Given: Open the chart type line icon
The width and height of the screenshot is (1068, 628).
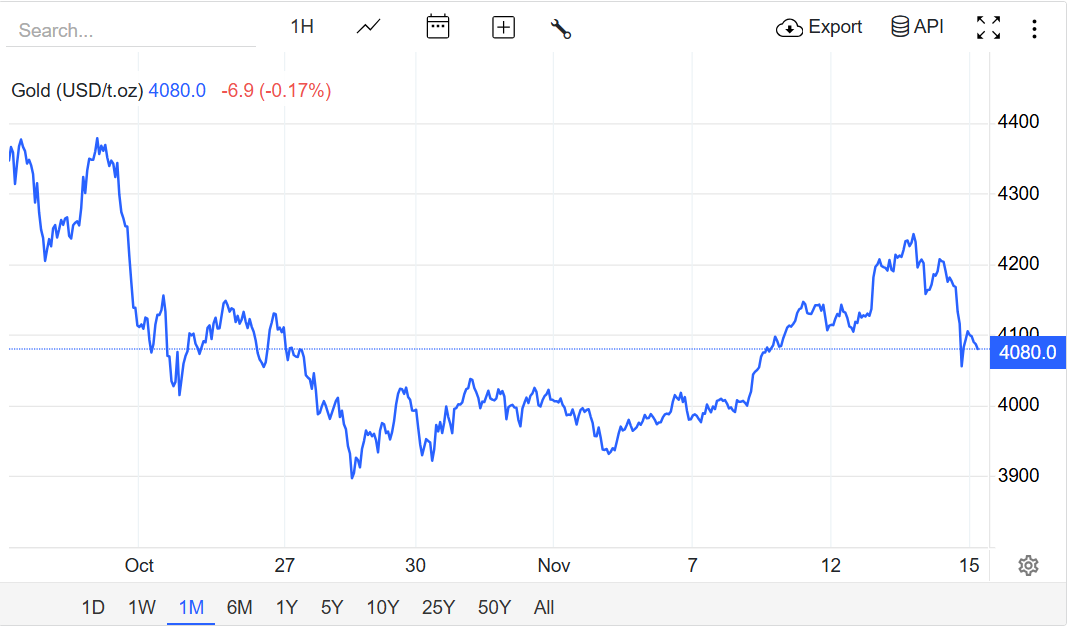Looking at the screenshot, I should (x=368, y=27).
